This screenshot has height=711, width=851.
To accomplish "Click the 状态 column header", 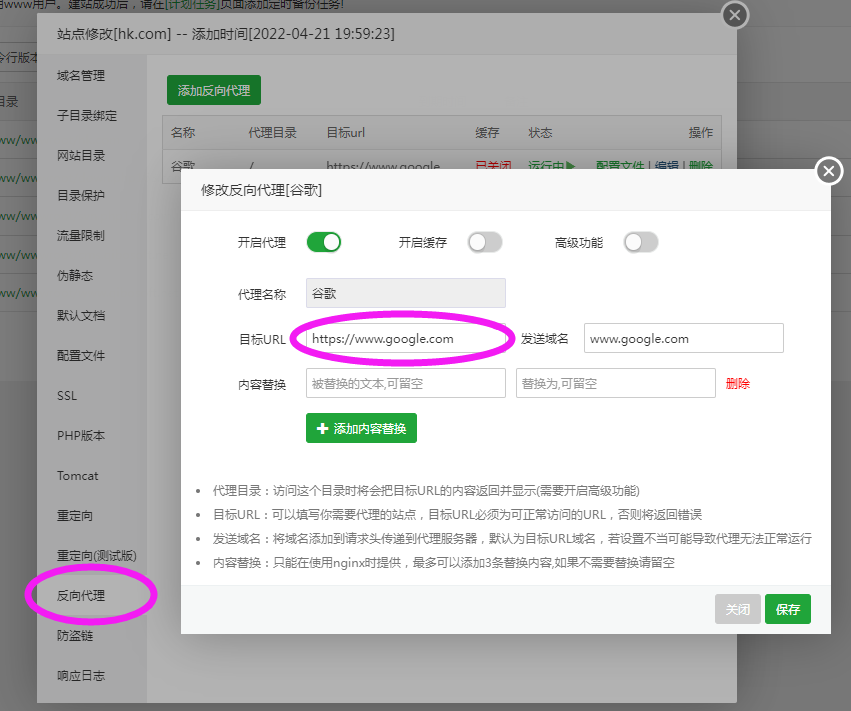I will point(541,133).
